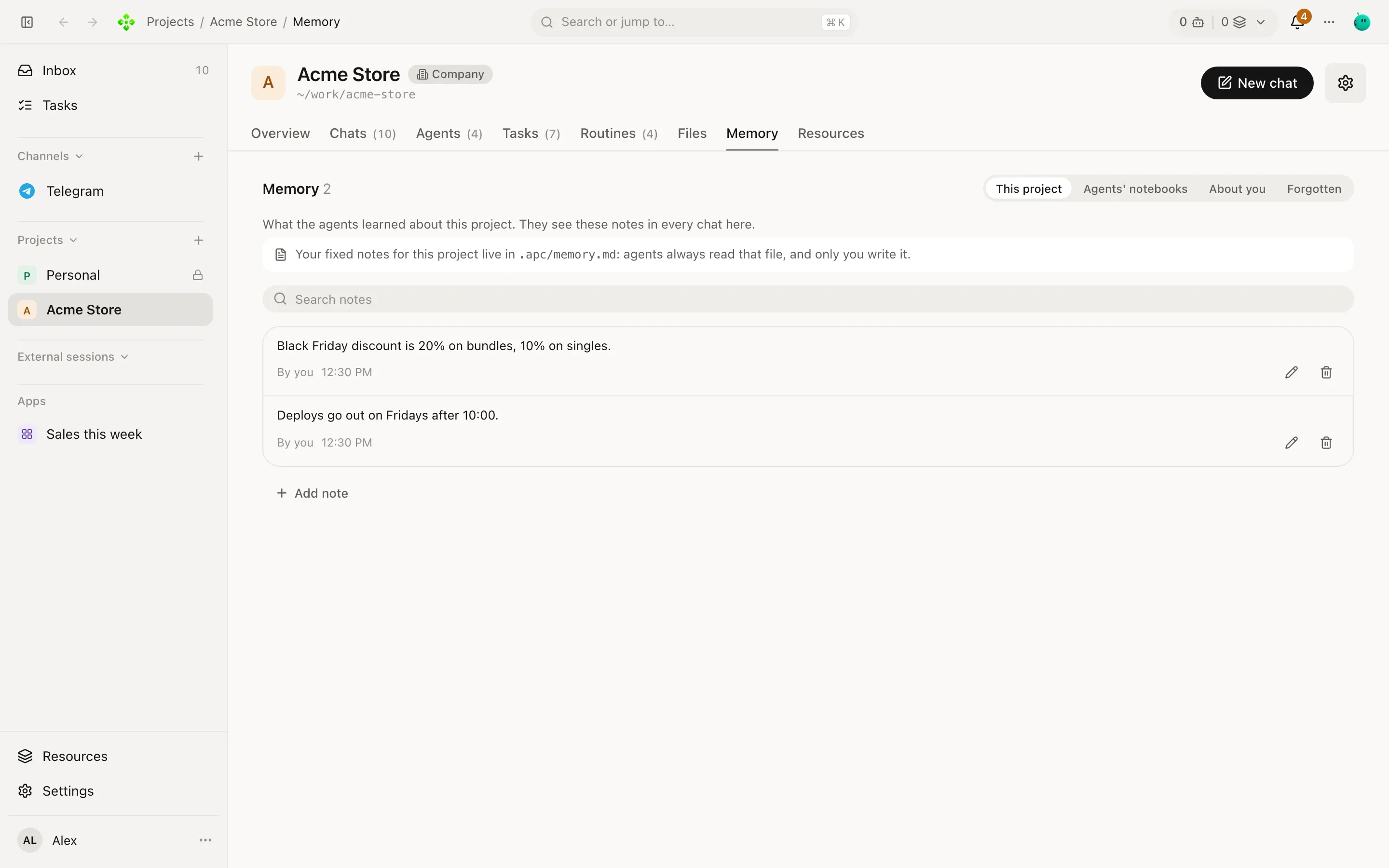Viewport: 1389px width, 868px height.
Task: Open the Agents tab
Action: point(449,133)
